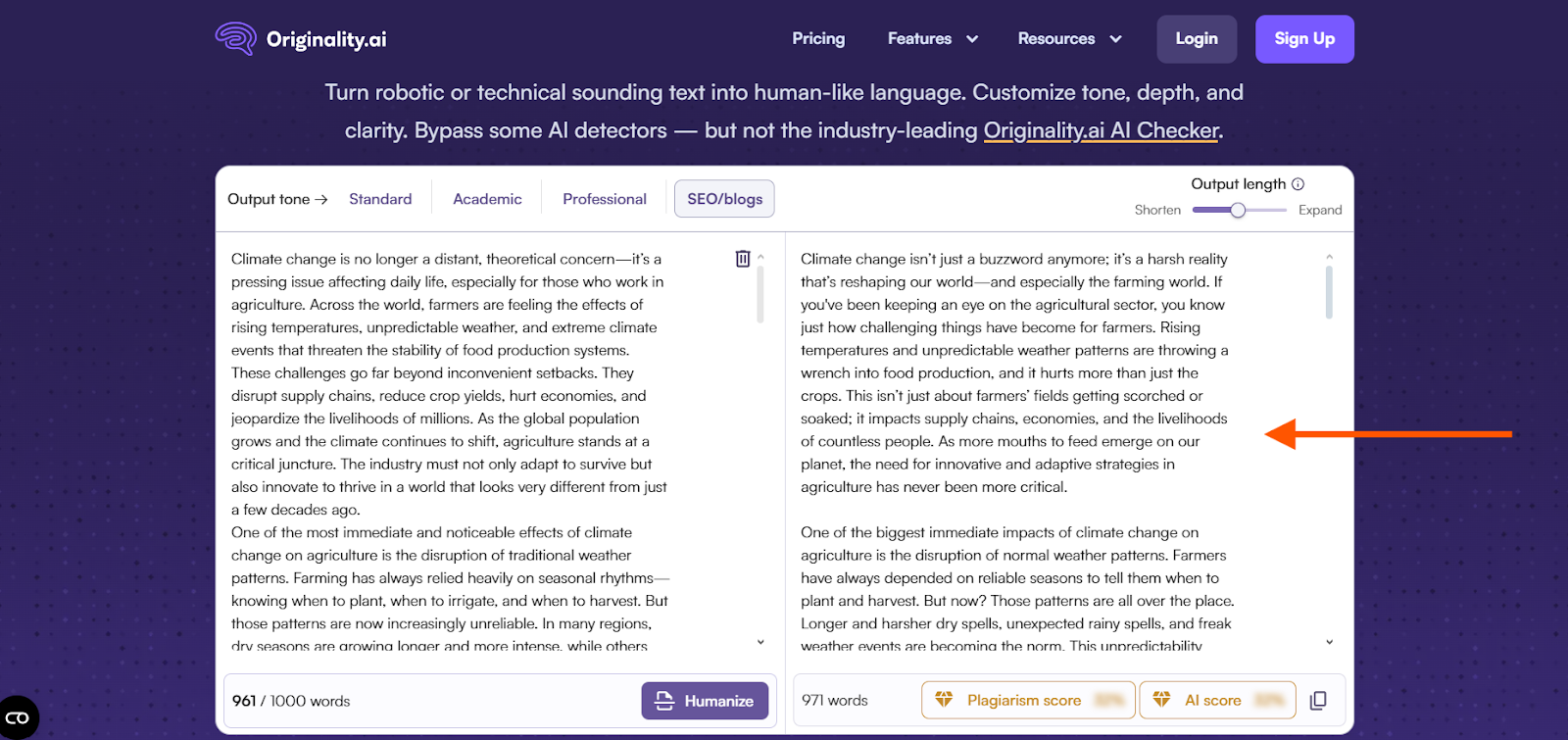Click the up arrow of input scrollbar

click(760, 257)
